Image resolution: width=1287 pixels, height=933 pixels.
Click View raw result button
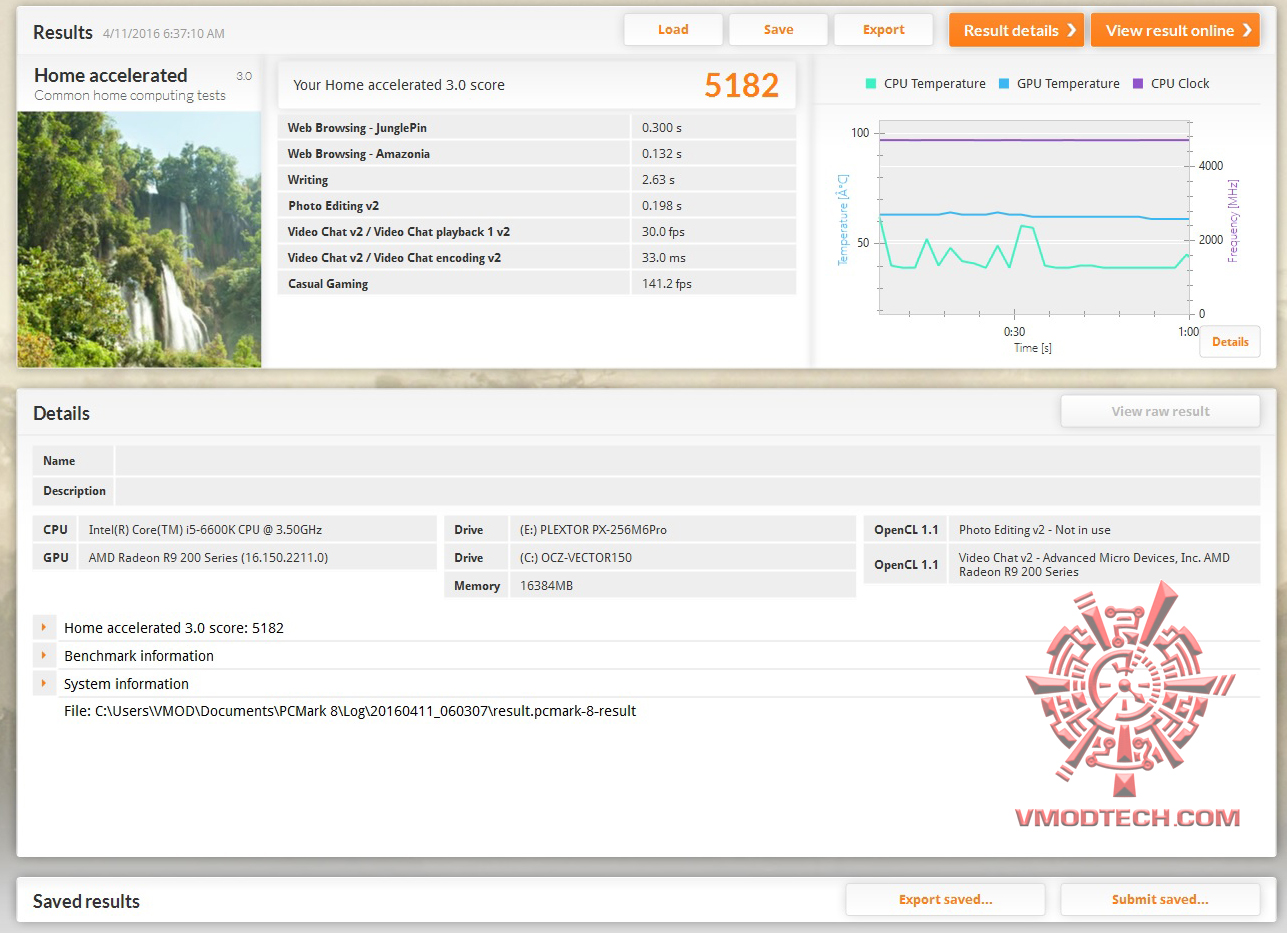point(1160,411)
